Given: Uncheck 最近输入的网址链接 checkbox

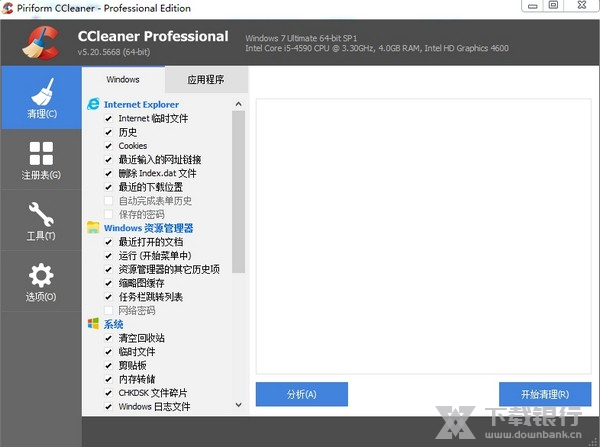Looking at the screenshot, I should (x=108, y=160).
